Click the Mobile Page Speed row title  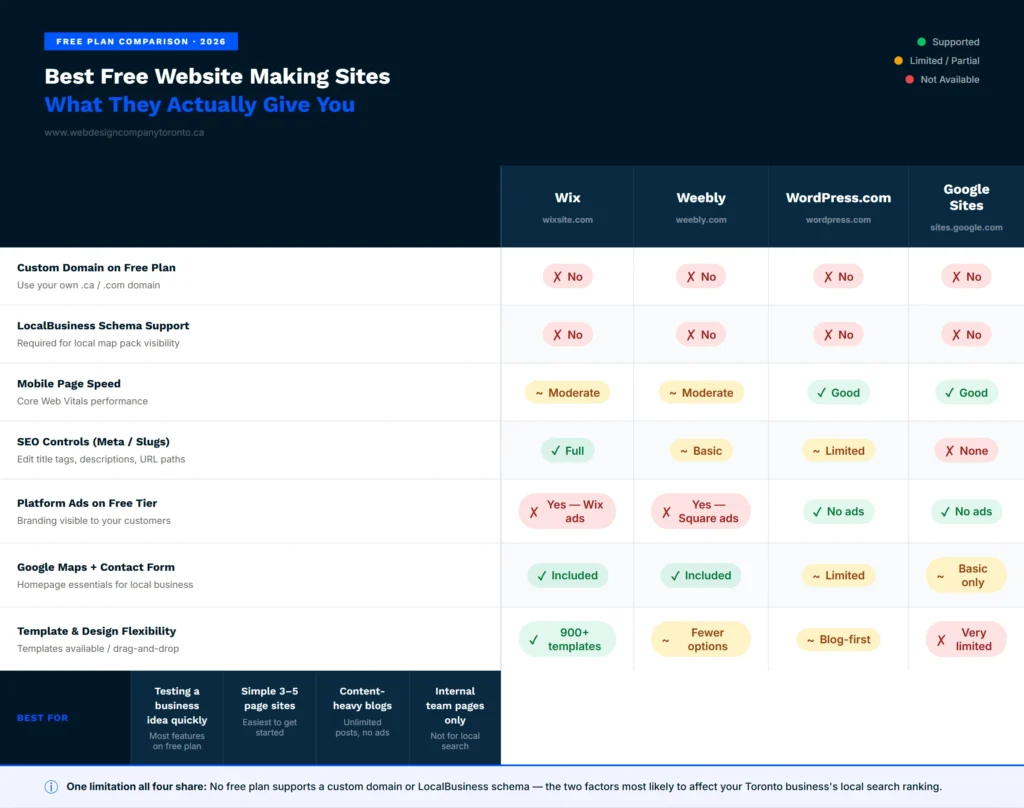(x=69, y=384)
